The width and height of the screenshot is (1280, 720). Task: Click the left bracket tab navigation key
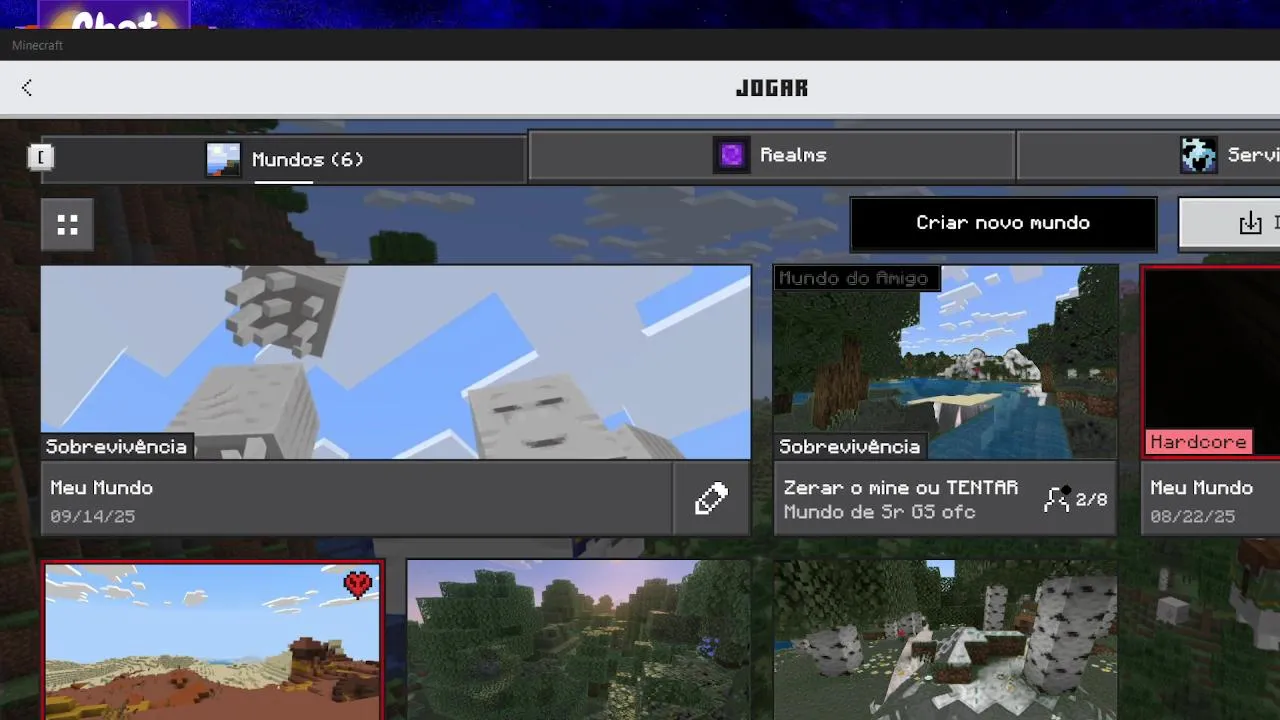41,157
